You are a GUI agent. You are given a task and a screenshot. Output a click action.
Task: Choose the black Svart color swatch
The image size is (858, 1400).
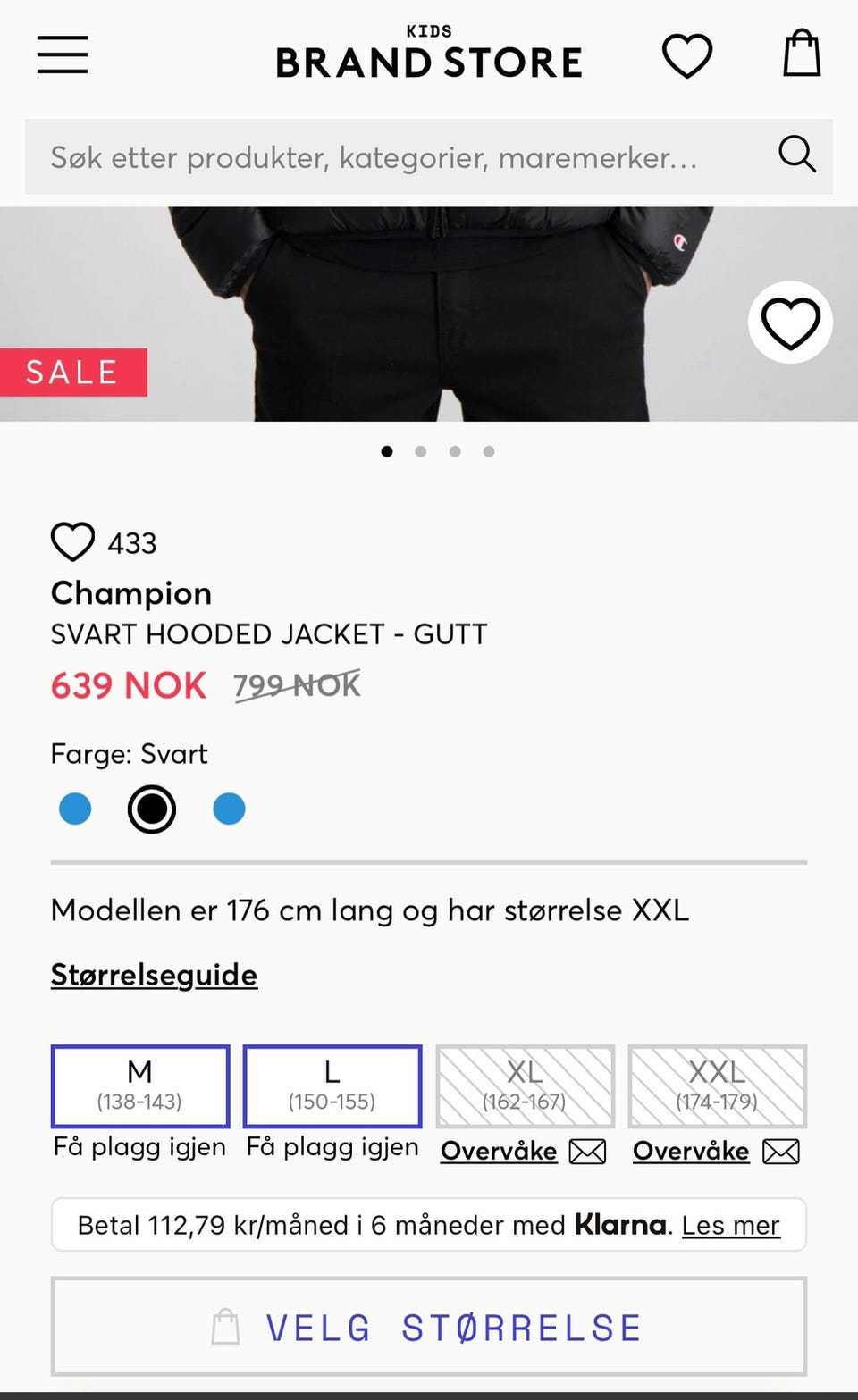coord(152,809)
